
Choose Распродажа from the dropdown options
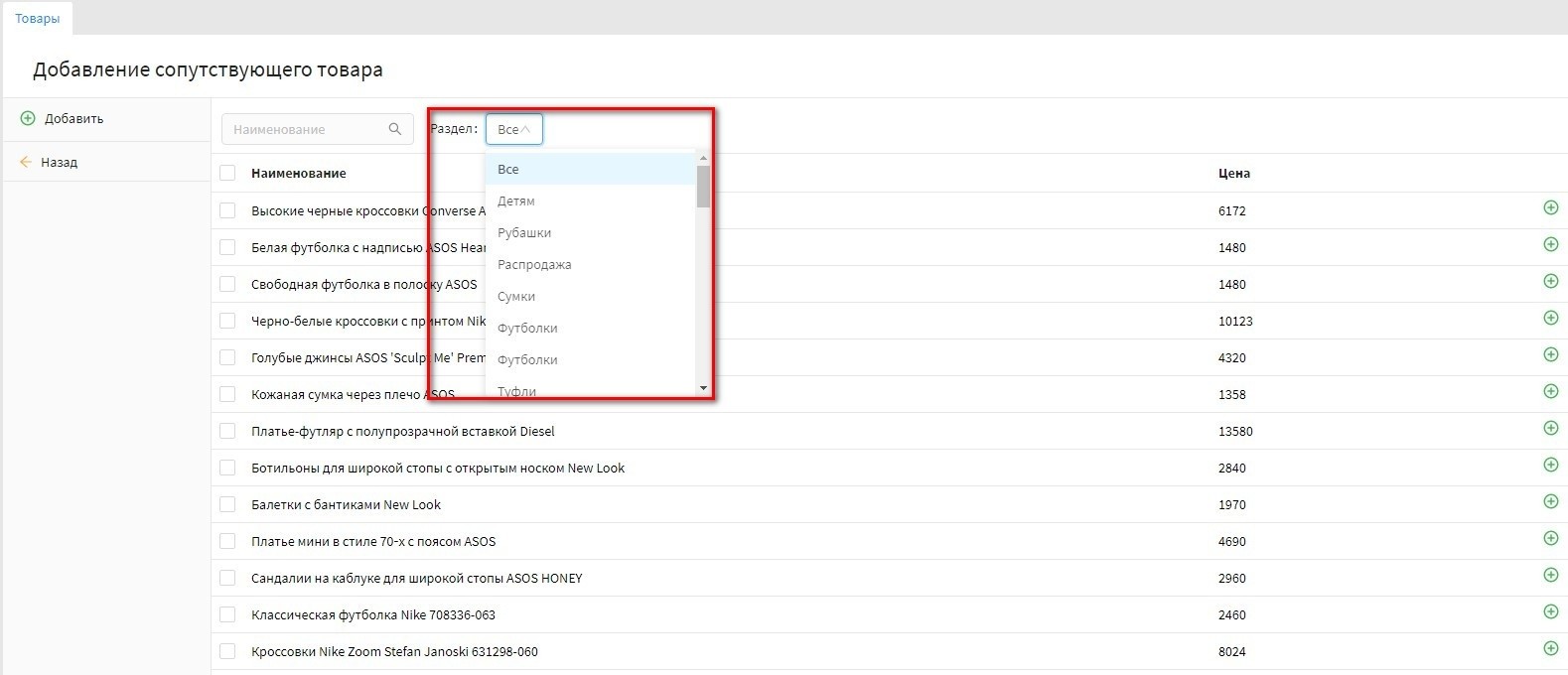534,265
